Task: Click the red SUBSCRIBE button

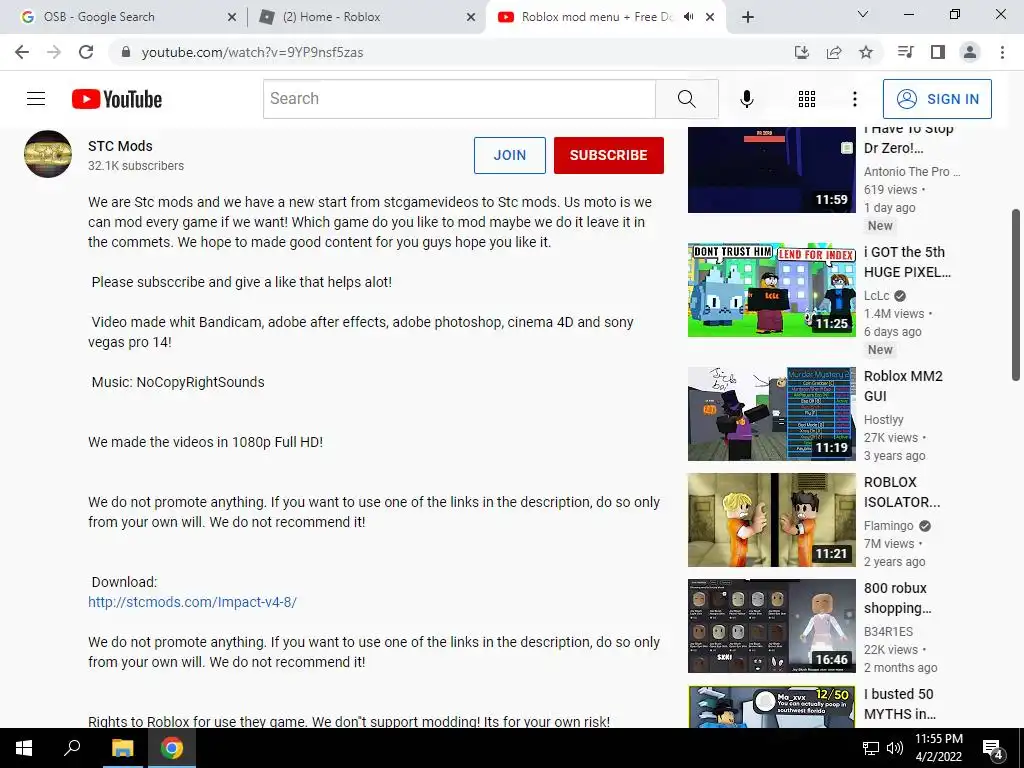Action: [x=609, y=155]
